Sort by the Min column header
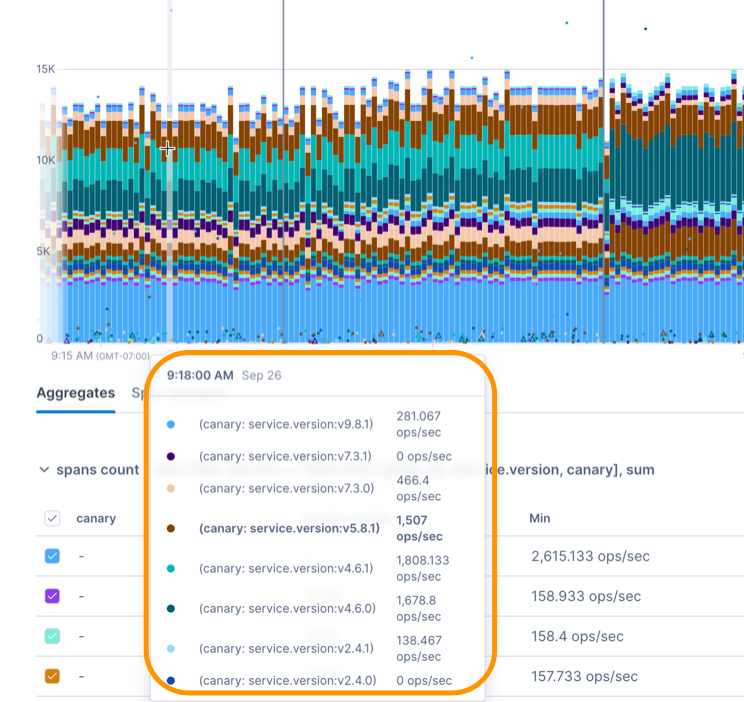This screenshot has width=744, height=702. click(x=539, y=518)
